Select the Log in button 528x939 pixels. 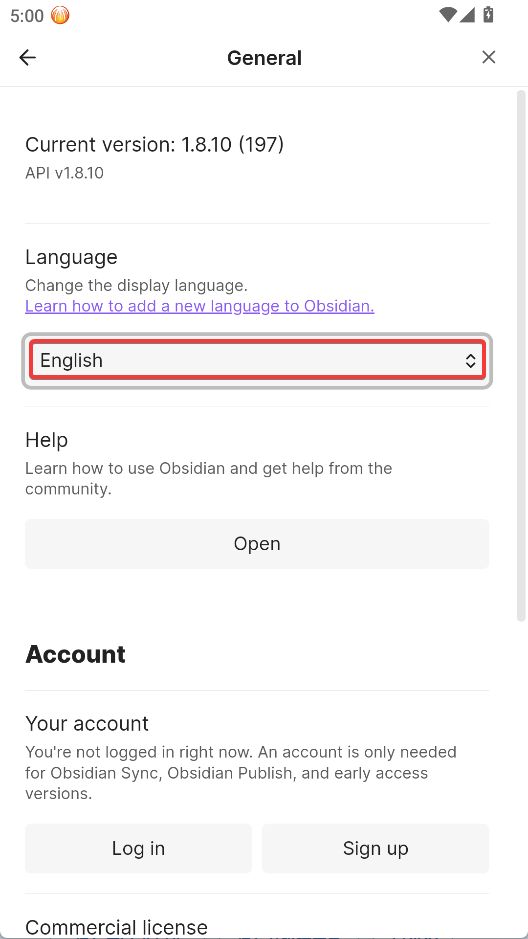pyautogui.click(x=138, y=848)
